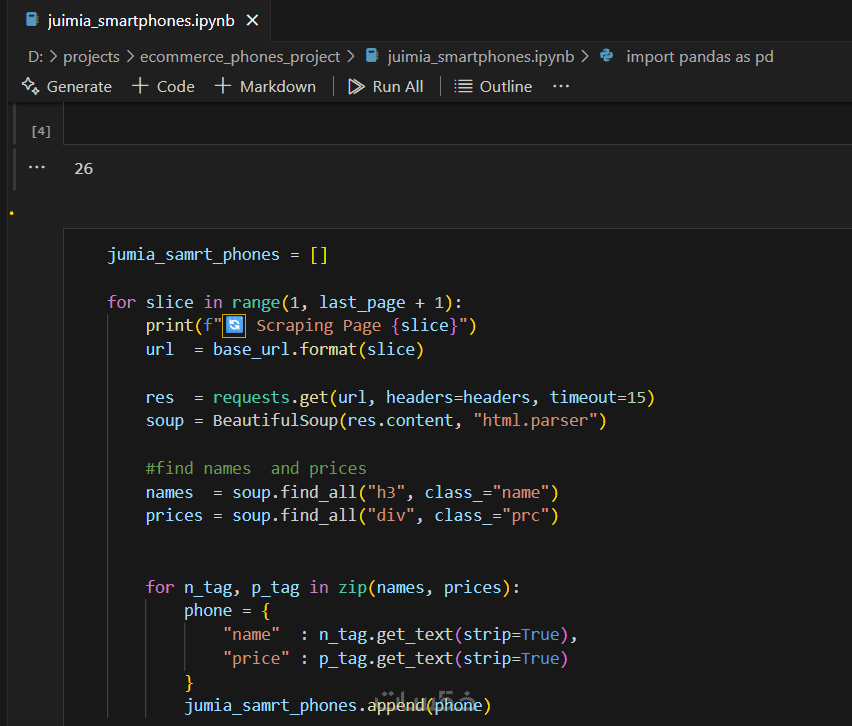Click the Generate sparkle icon
This screenshot has height=726, width=852.
(x=30, y=86)
